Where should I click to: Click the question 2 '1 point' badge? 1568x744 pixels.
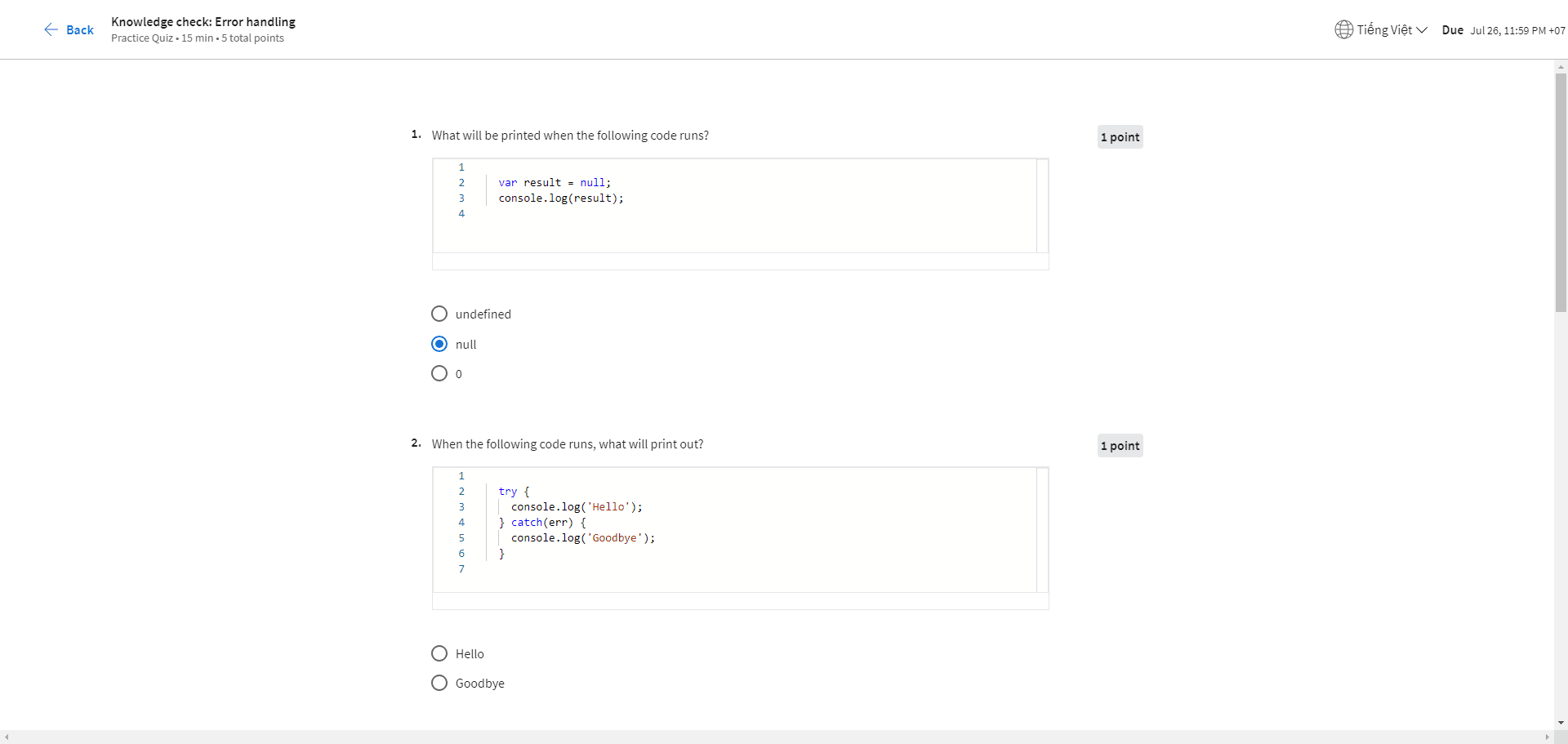click(1120, 446)
